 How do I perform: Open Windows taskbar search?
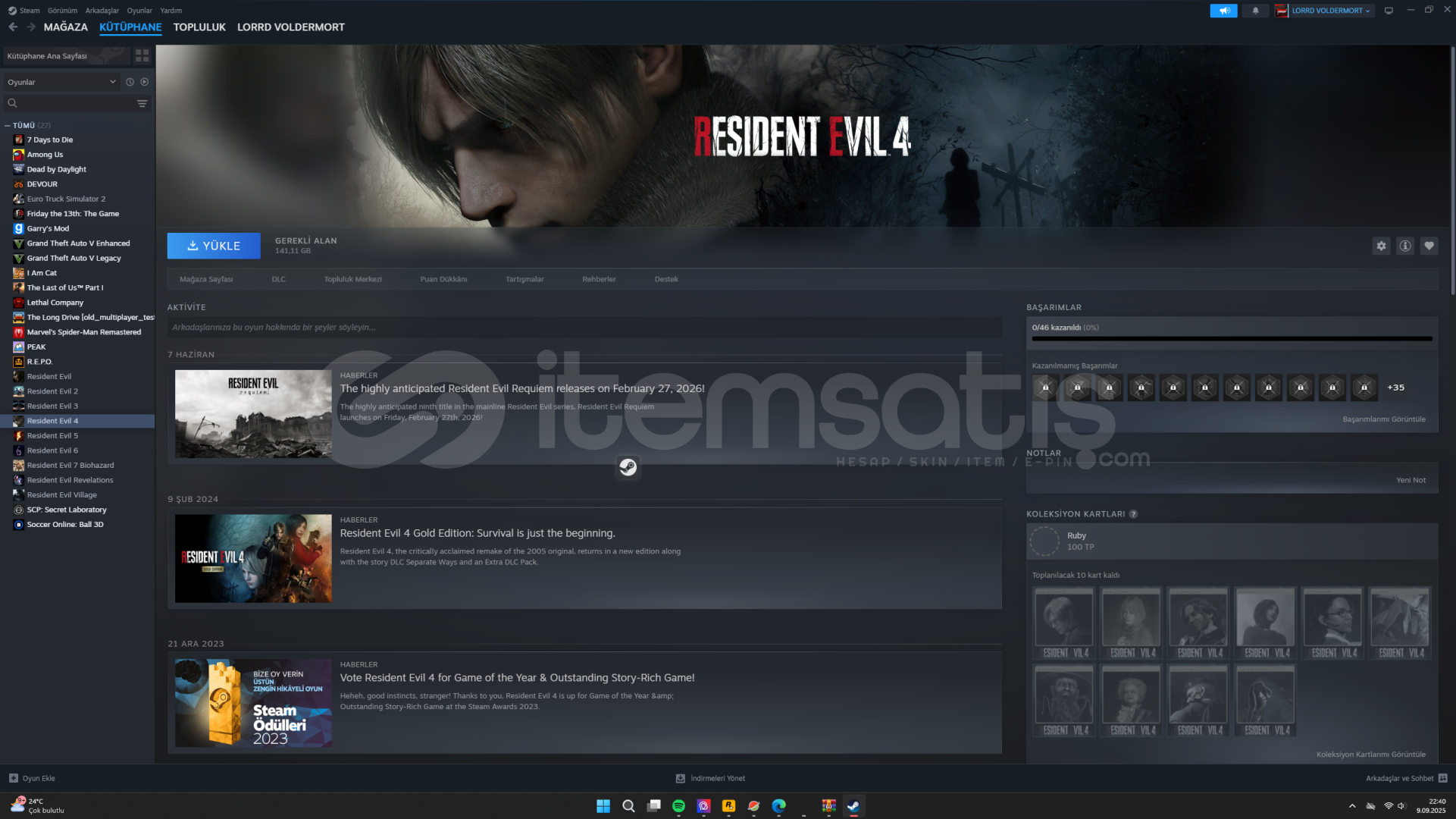click(x=628, y=805)
